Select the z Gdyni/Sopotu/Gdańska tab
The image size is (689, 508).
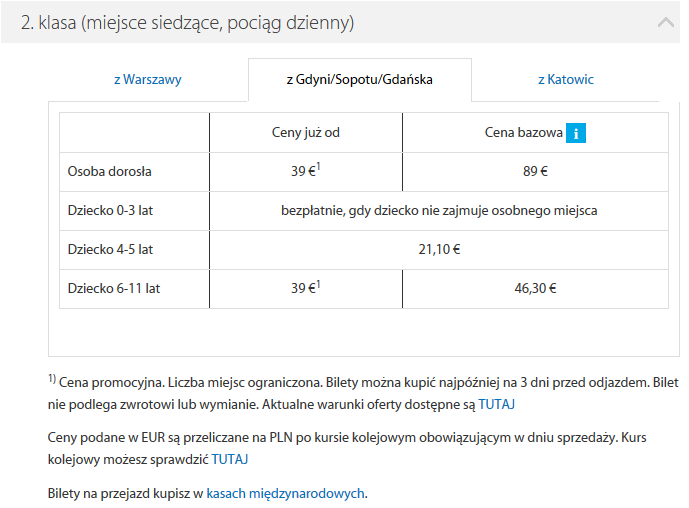pos(359,80)
